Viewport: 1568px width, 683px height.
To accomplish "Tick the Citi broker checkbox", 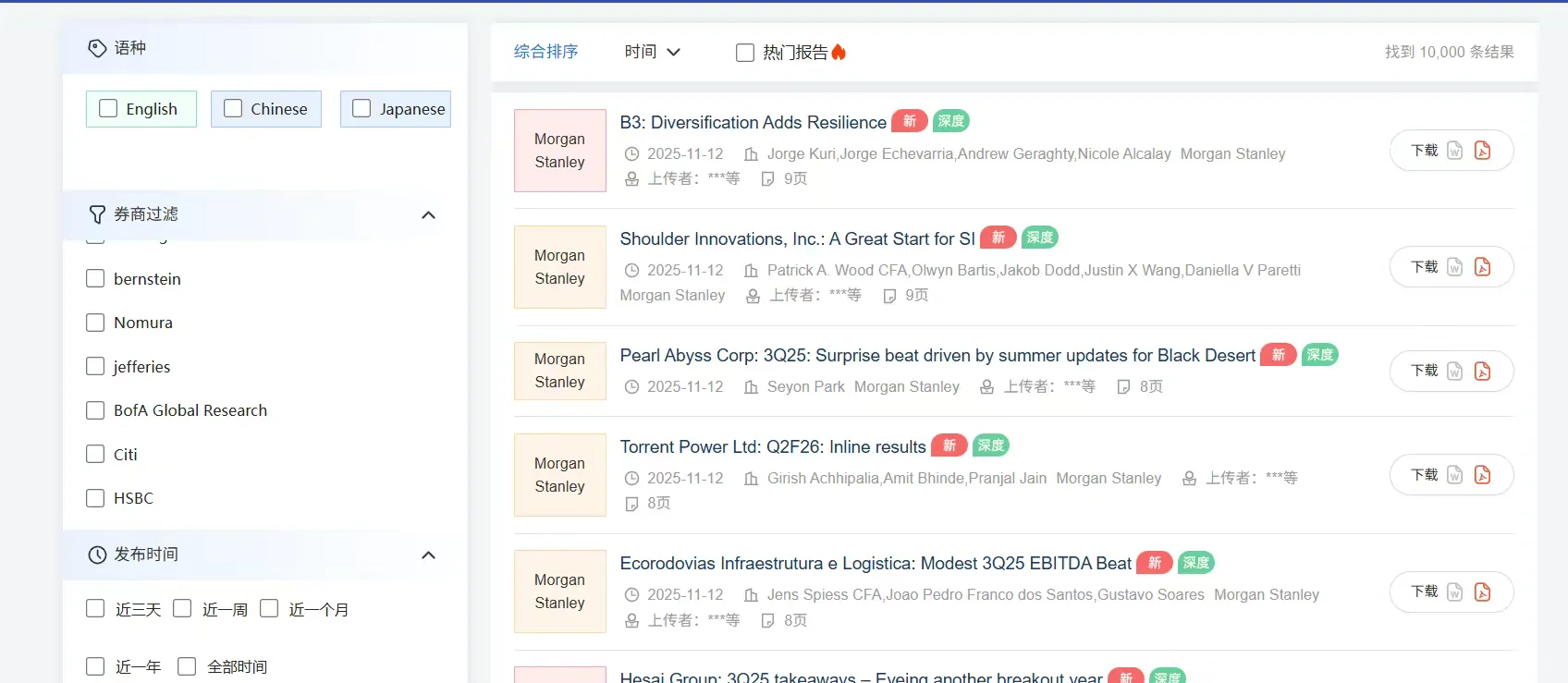I will click(x=95, y=454).
